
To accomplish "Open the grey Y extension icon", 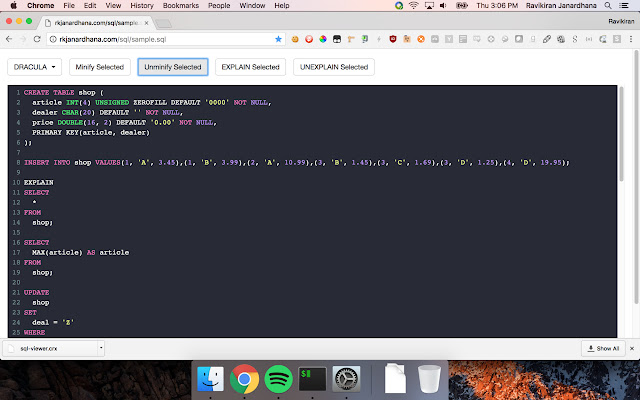I will click(x=449, y=39).
